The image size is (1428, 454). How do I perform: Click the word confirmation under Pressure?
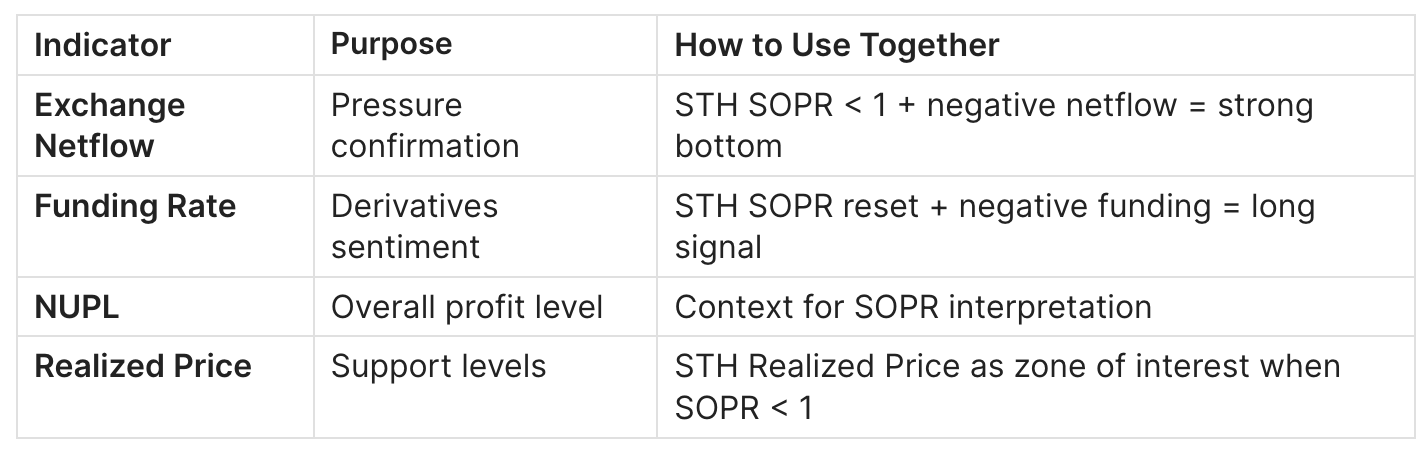425,146
